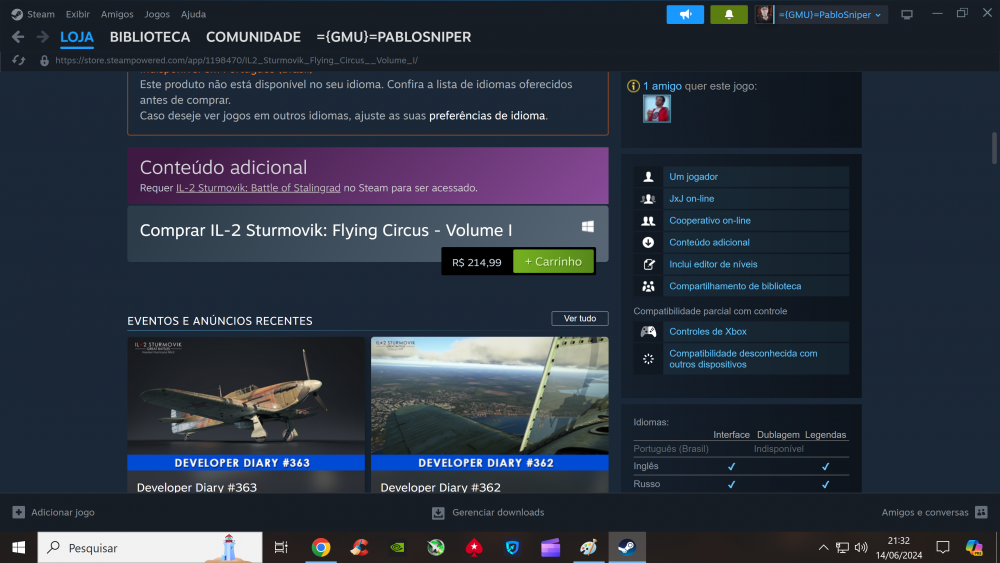Open Amigos e conversas panel
Screen dimensions: 1000x563
[925, 512]
